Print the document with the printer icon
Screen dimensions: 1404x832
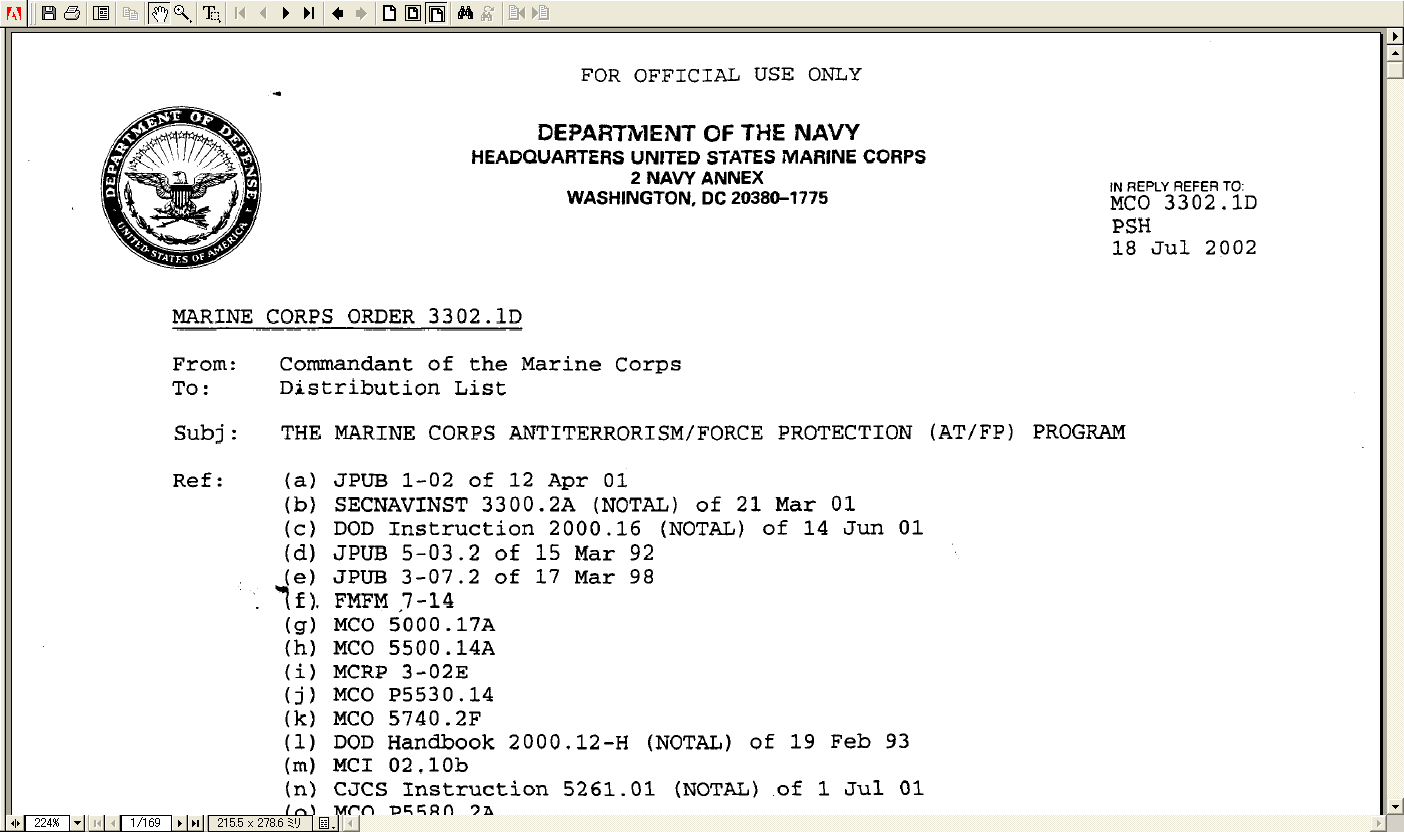[x=72, y=13]
